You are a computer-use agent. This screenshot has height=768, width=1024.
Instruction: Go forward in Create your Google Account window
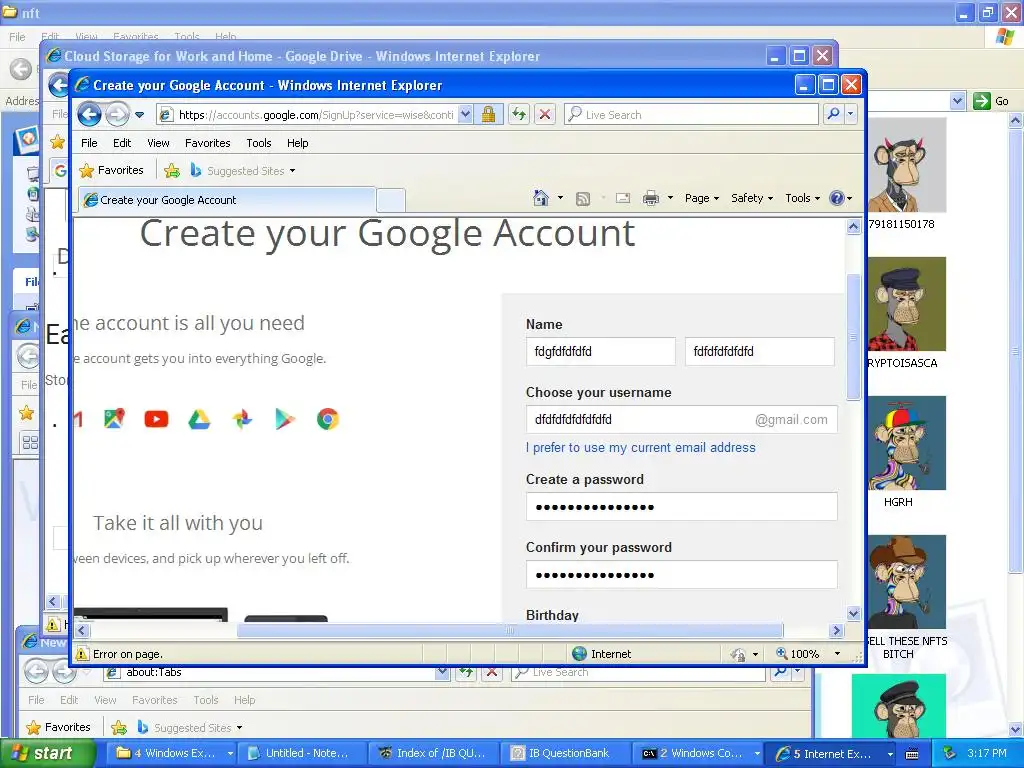coord(118,115)
